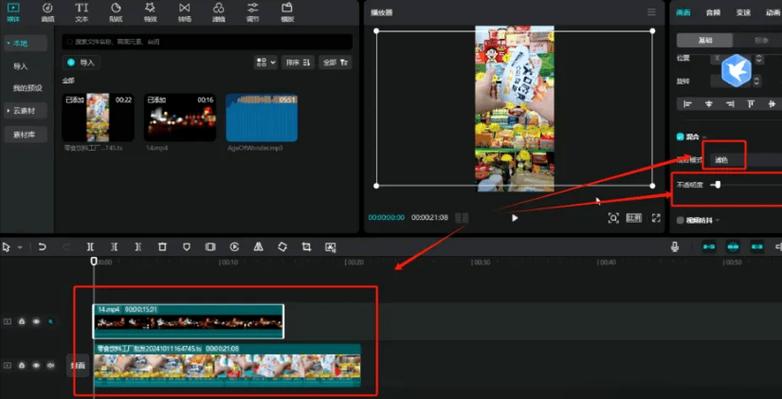Click the 比例 aspect ratio button
Image resolution: width=782 pixels, height=399 pixels.
tap(634, 218)
